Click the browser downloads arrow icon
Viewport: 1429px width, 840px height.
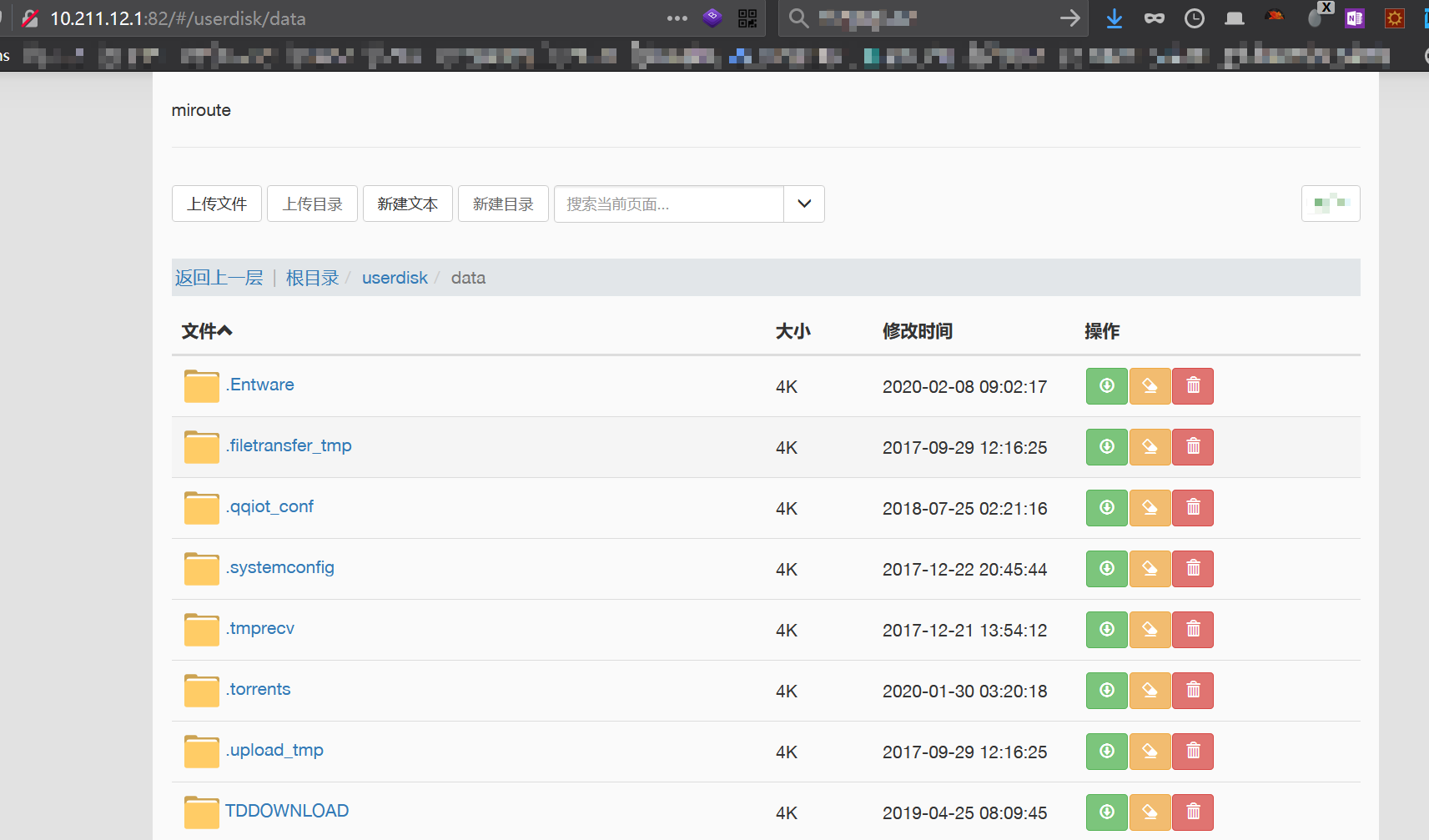(1114, 18)
